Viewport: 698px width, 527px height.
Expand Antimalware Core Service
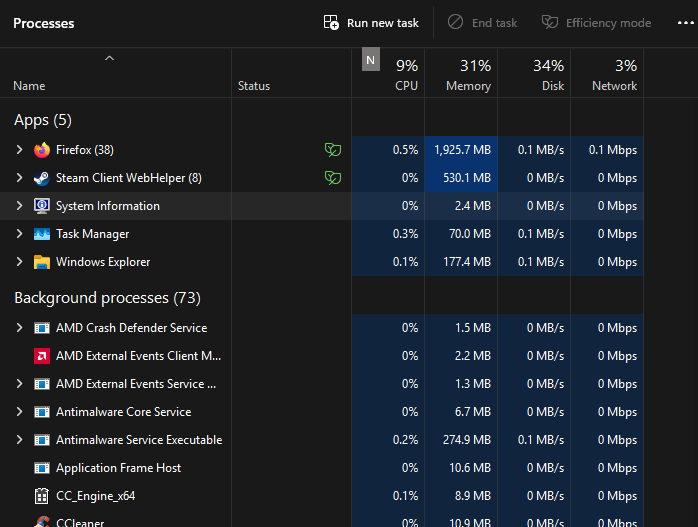coord(19,412)
